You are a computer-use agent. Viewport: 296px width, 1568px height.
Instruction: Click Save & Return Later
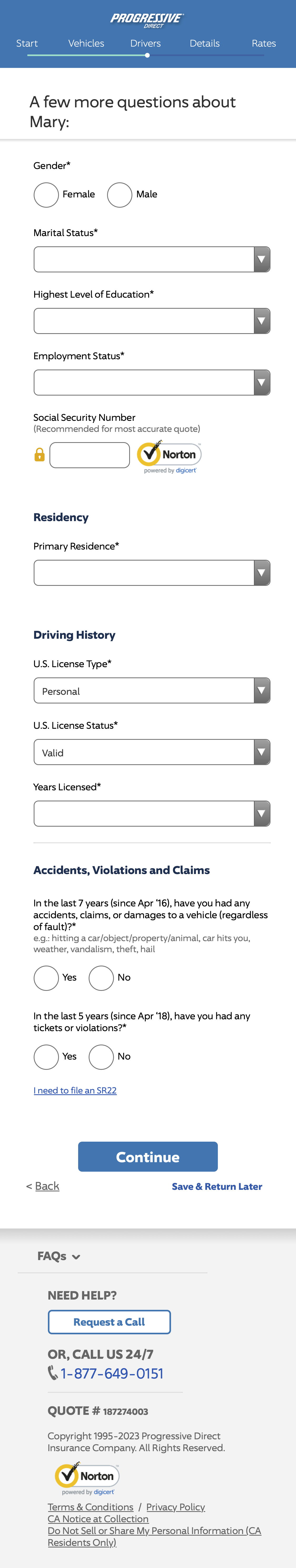(217, 1186)
